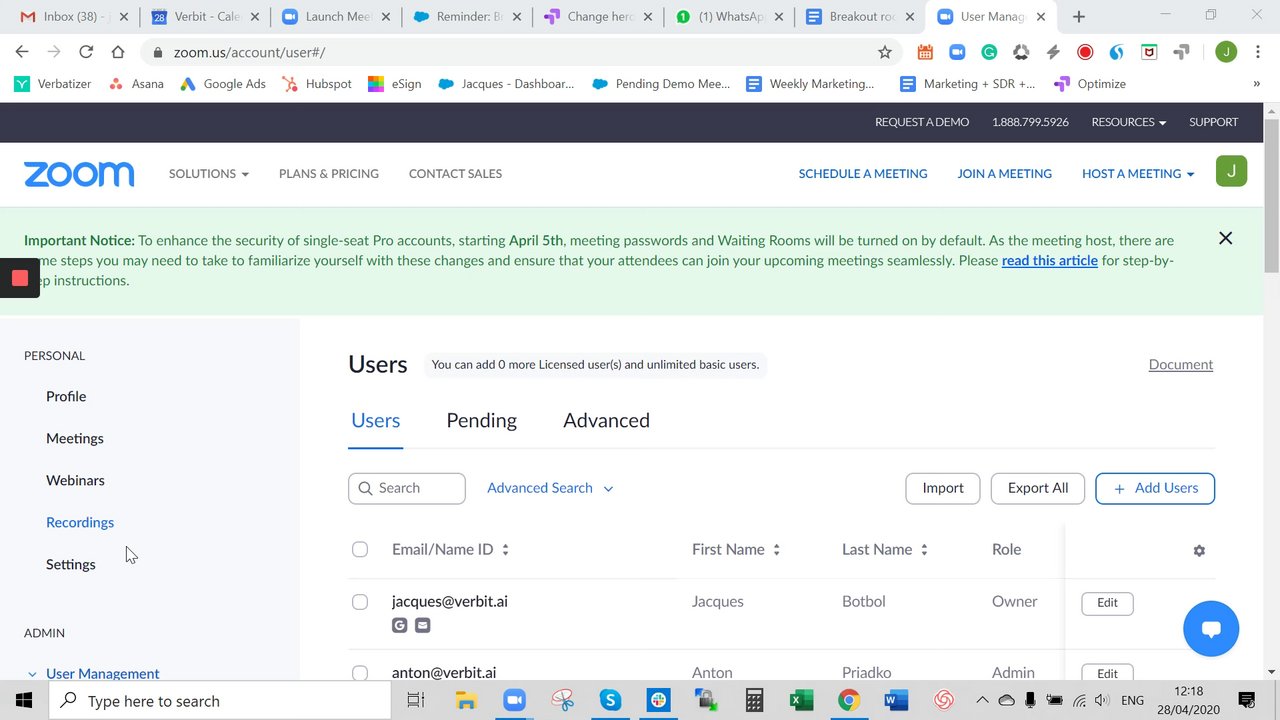This screenshot has height=720, width=1280.
Task: Open the lightning bolt extension icon
Action: point(1053,52)
